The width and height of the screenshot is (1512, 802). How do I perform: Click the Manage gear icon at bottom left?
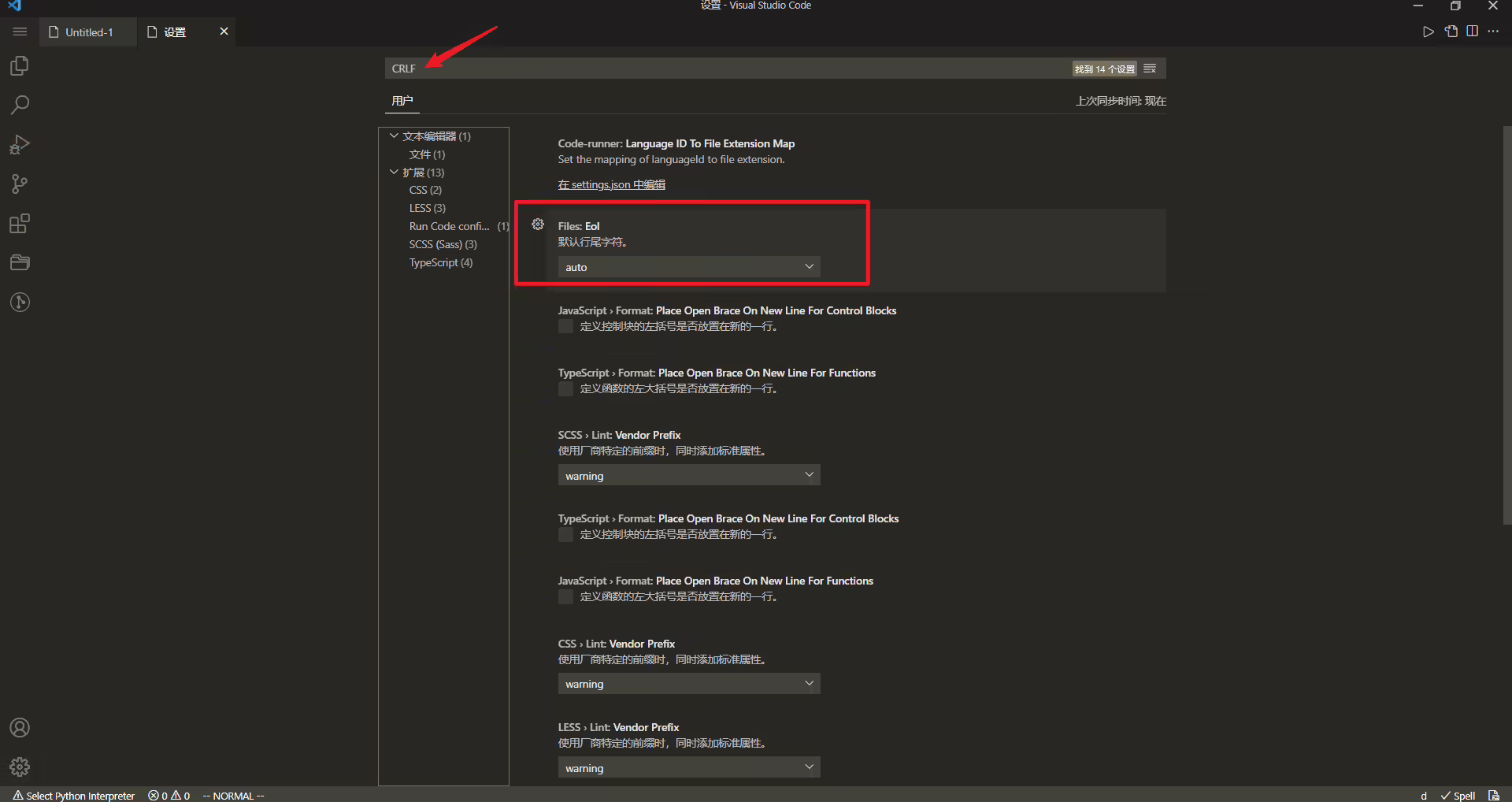(20, 767)
